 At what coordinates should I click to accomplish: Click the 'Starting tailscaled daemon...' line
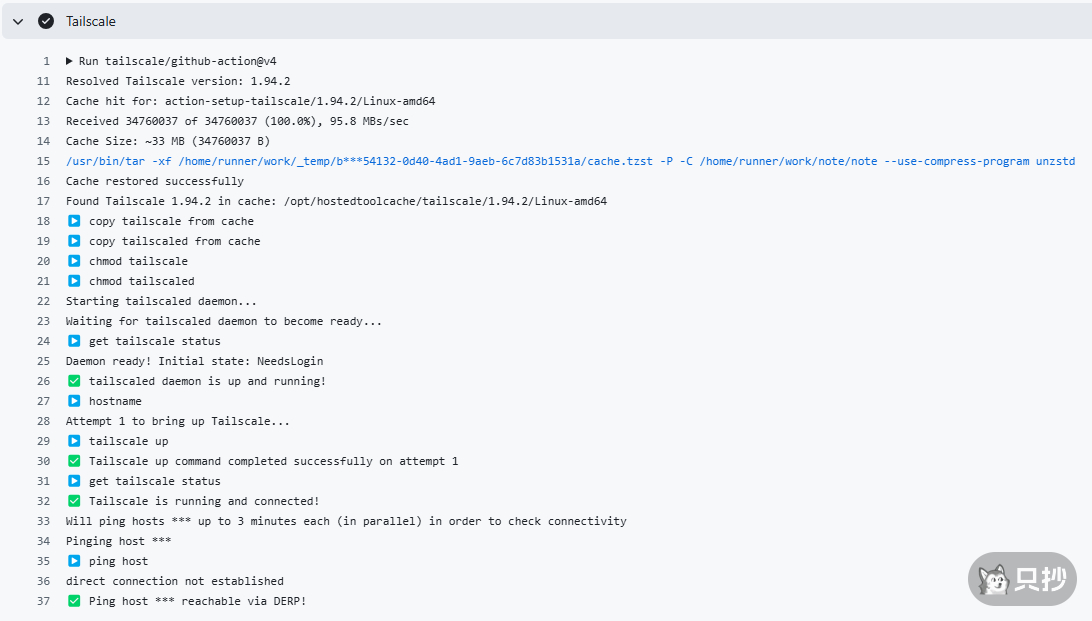[x=161, y=301]
